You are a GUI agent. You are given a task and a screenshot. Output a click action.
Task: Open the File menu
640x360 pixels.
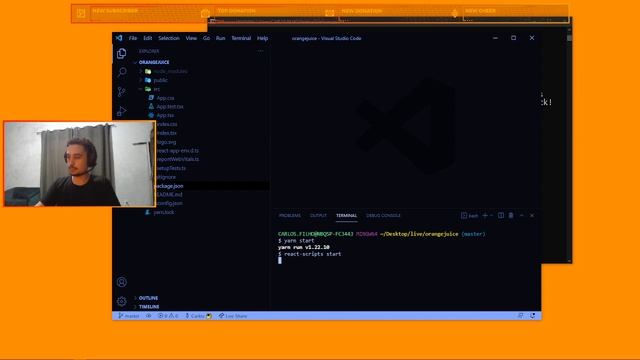pos(133,38)
